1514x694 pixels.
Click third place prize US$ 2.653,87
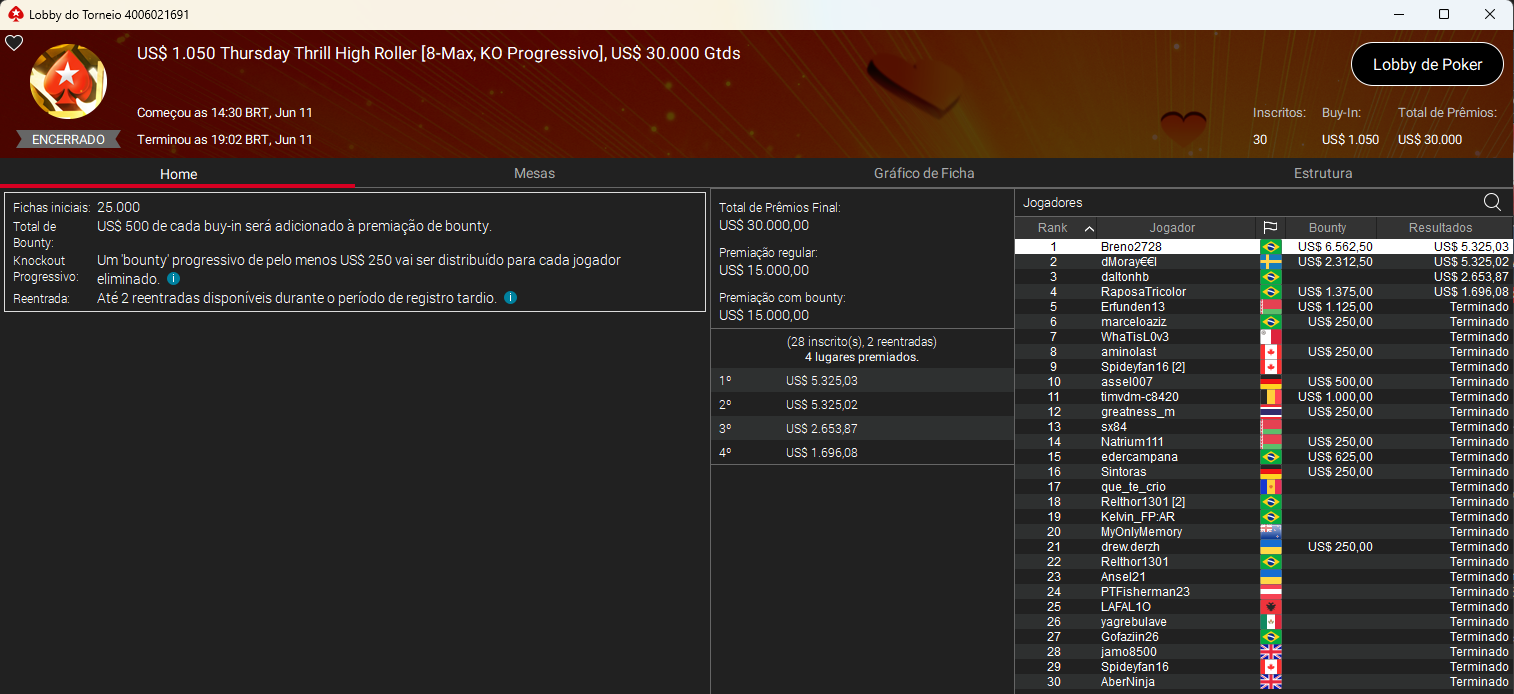pos(822,428)
